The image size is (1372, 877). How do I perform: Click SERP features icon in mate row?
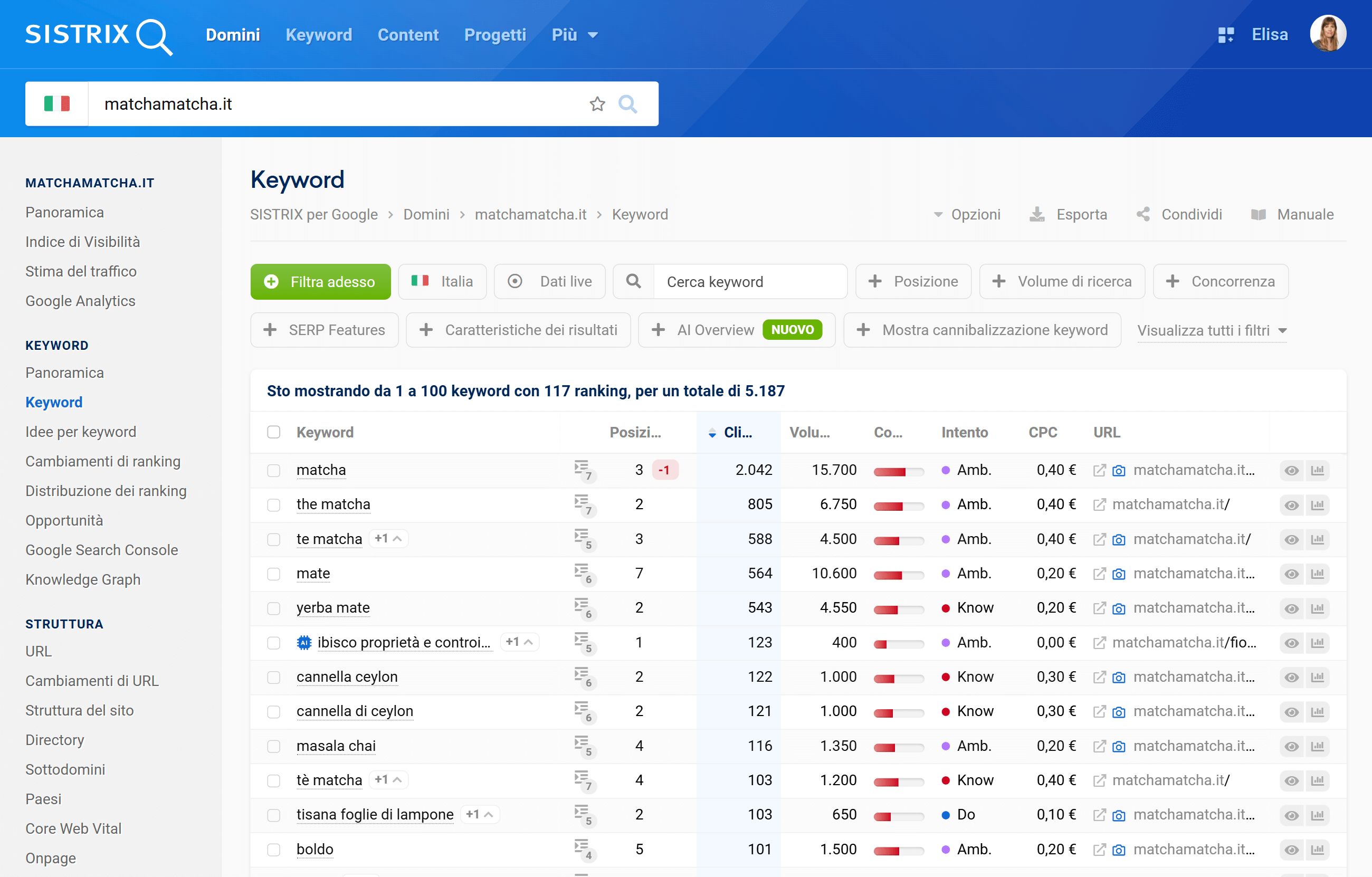(x=582, y=573)
